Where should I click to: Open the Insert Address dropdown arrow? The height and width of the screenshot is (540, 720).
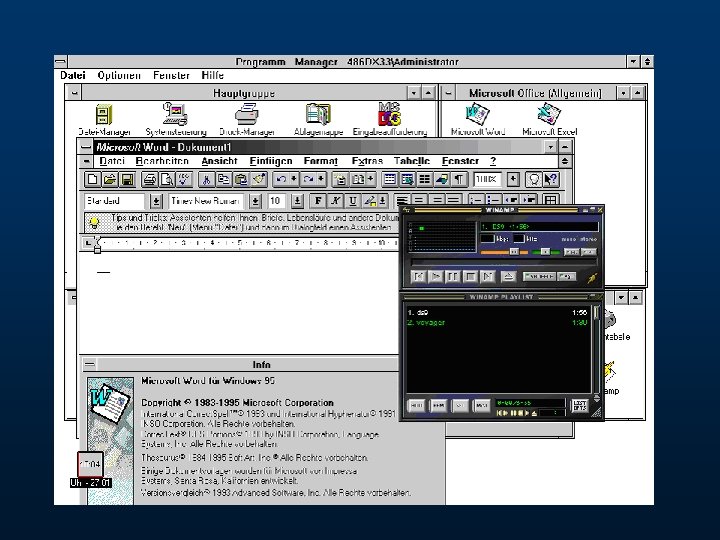[370, 179]
